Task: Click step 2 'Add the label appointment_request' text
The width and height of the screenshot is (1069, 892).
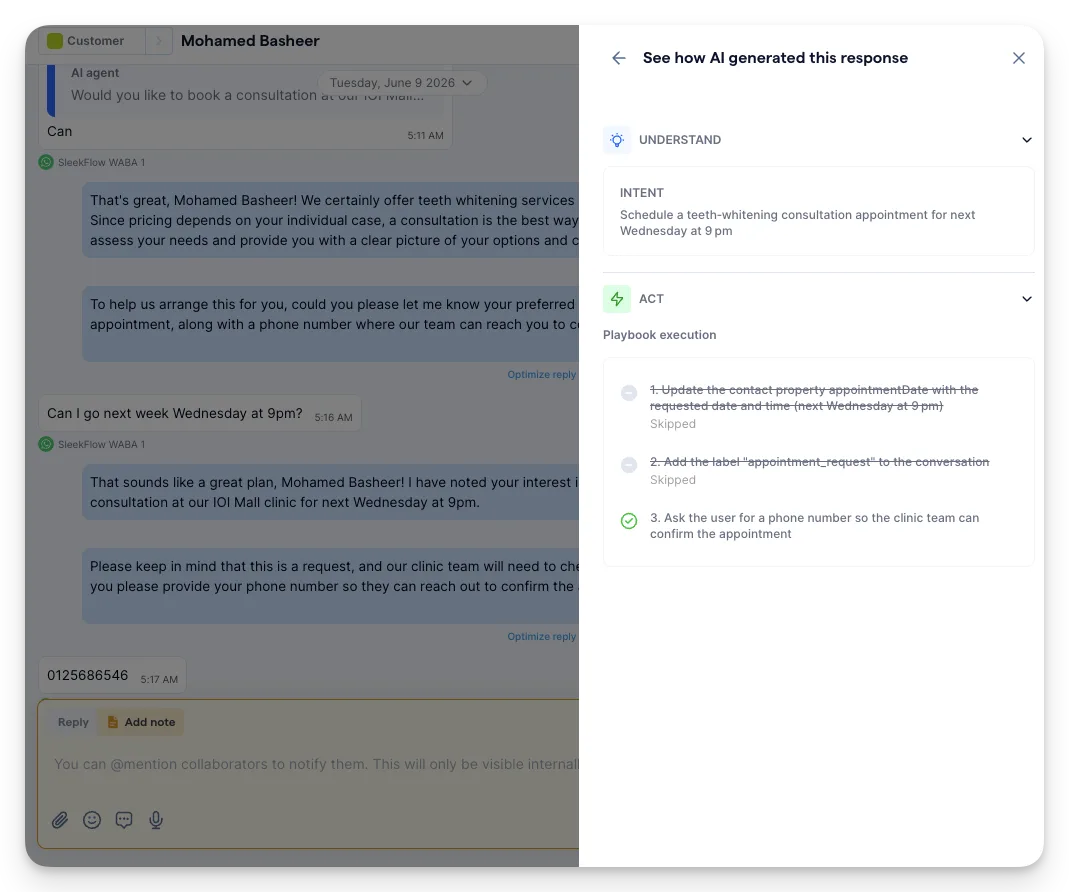Action: (x=819, y=462)
